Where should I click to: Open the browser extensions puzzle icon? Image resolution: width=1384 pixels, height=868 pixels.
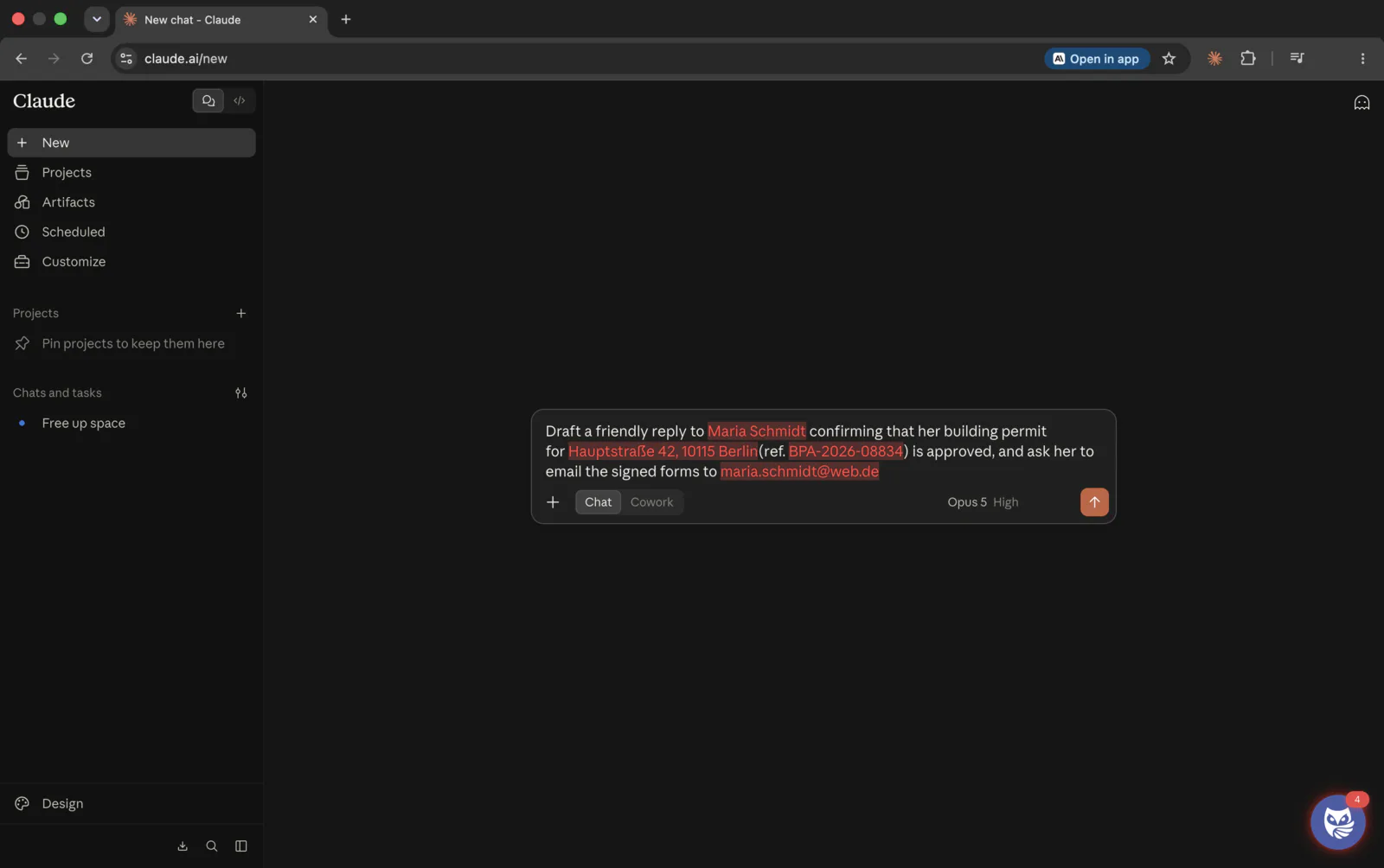(1247, 59)
